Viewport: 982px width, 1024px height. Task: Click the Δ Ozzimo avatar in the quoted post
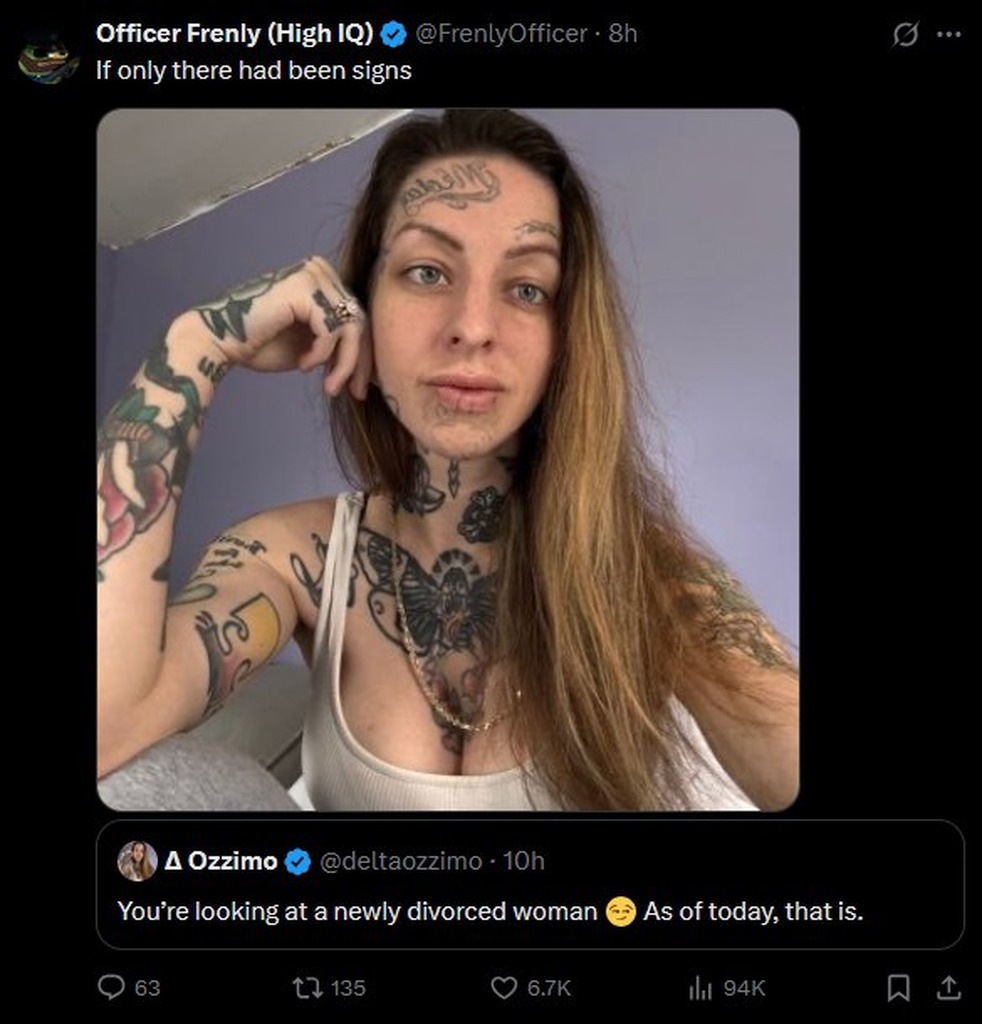click(137, 861)
